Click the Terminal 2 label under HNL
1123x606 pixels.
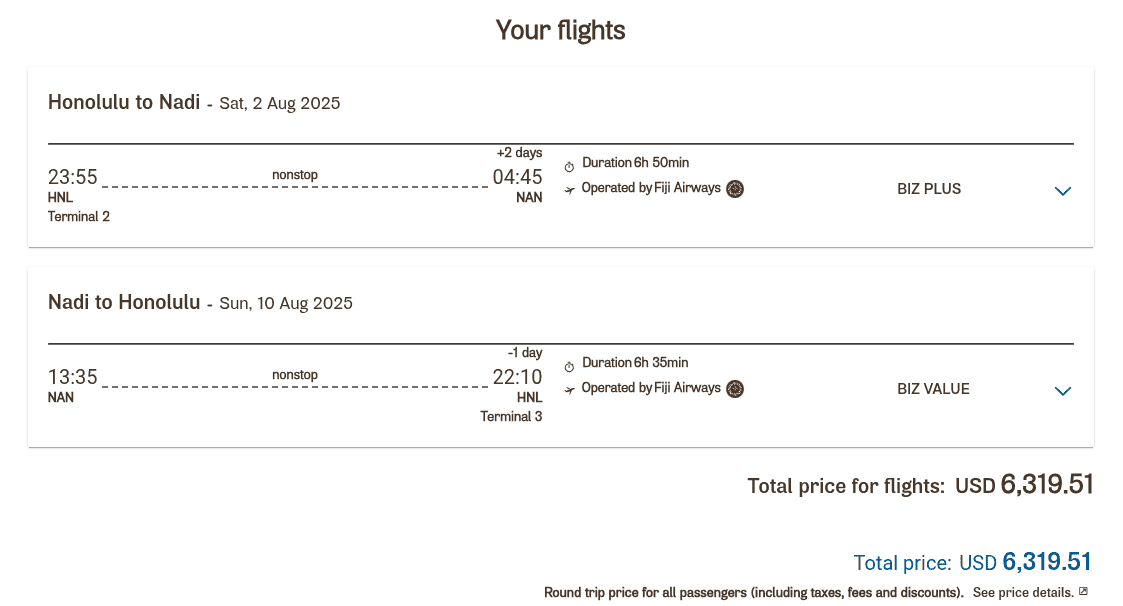79,216
